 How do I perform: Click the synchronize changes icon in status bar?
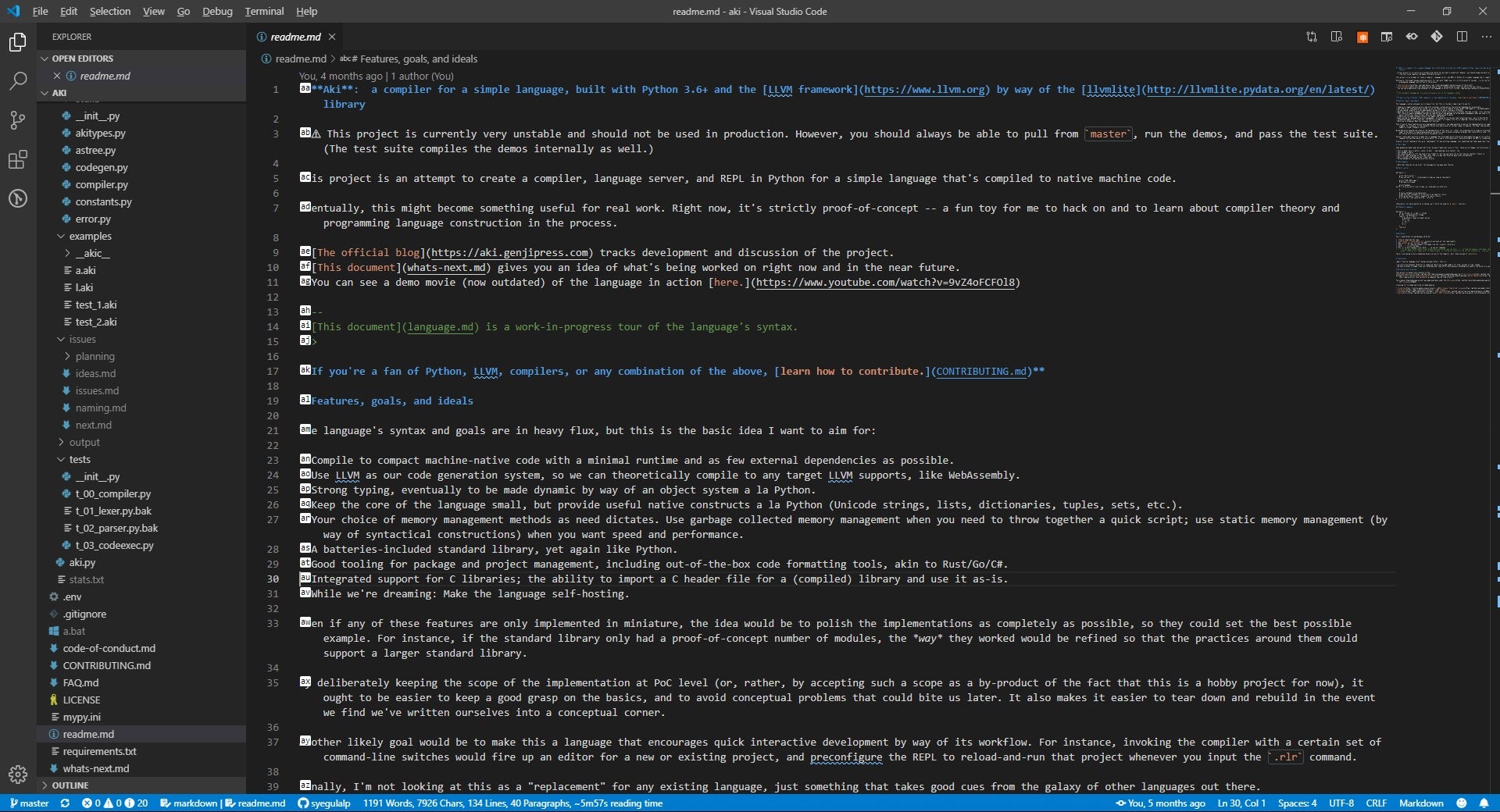65,803
